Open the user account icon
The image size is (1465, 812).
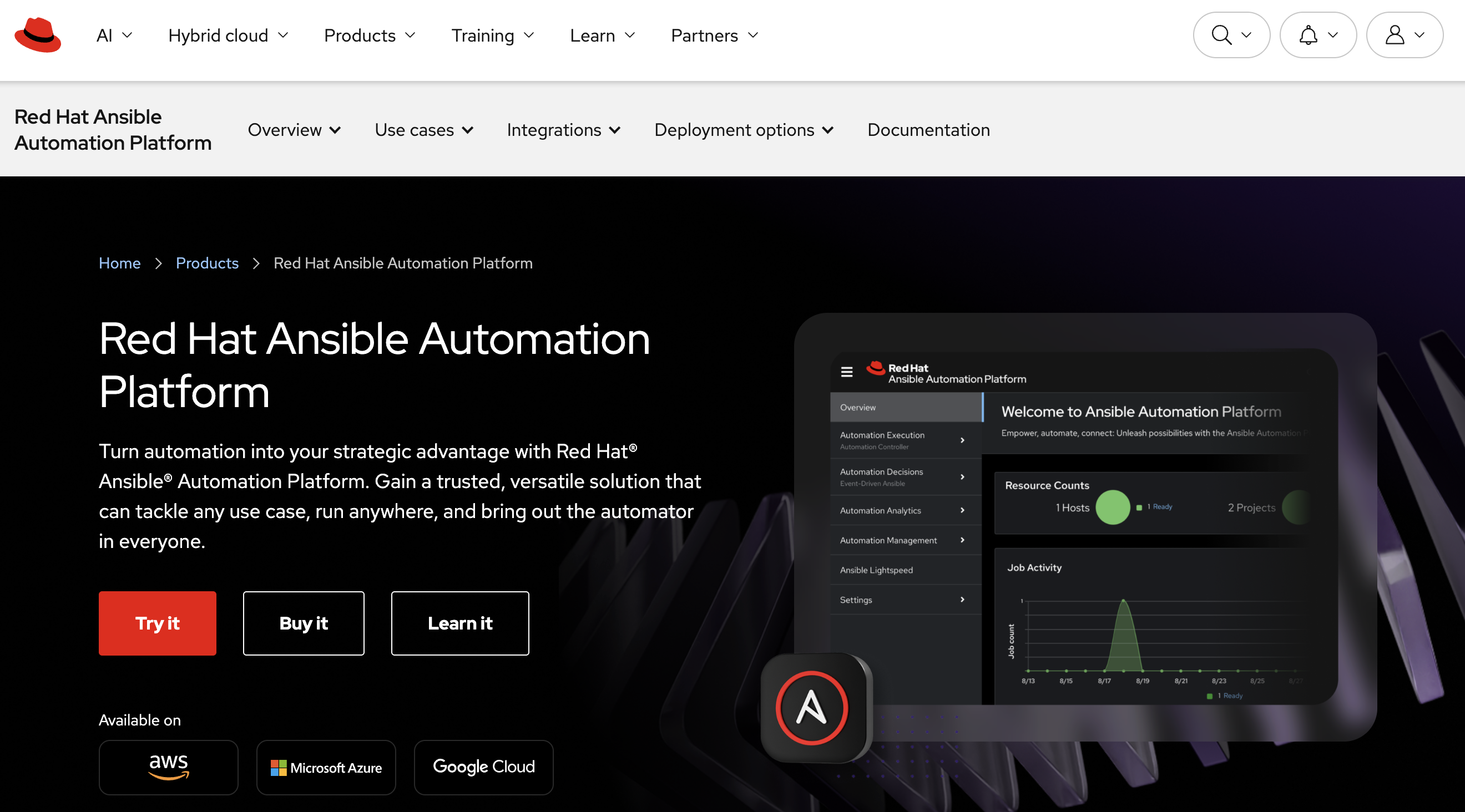point(1395,35)
